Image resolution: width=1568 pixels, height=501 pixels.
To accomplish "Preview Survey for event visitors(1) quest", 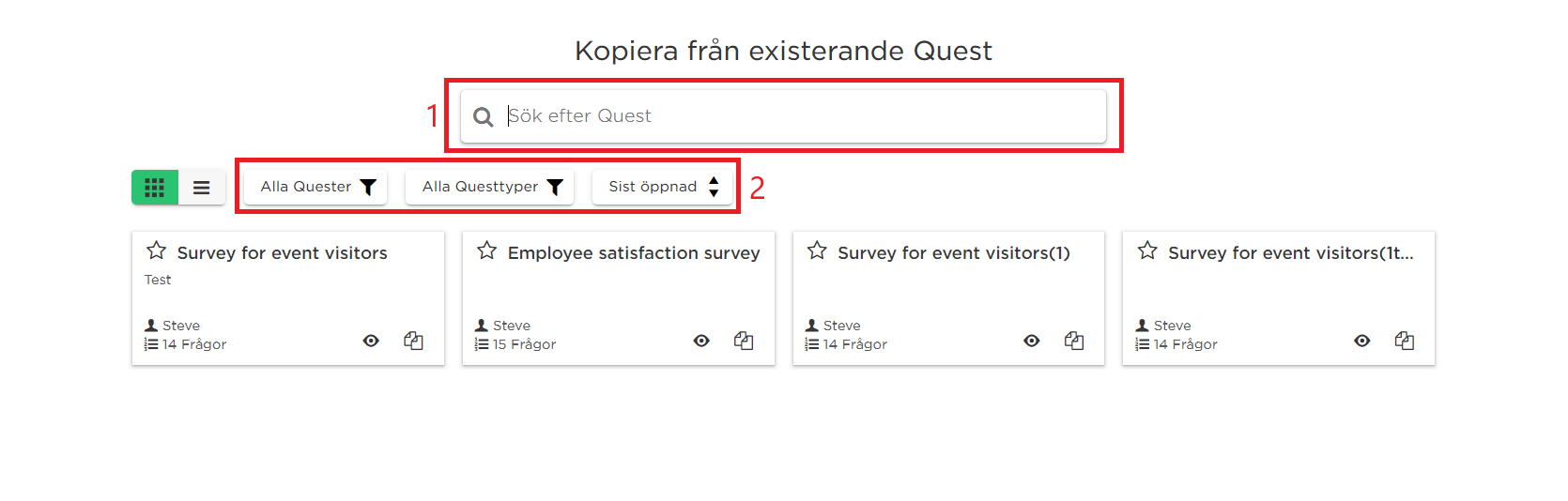I will [1032, 341].
